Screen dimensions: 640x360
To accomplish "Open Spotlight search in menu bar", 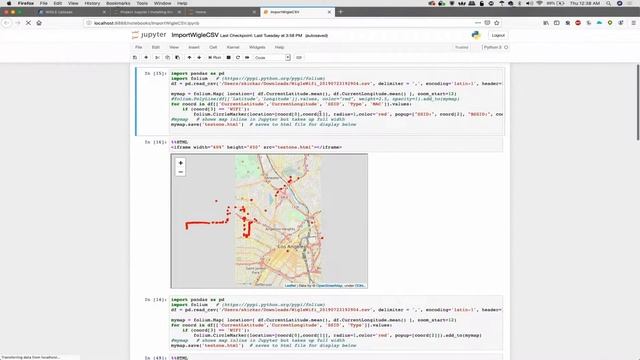I will tap(609, 3).
